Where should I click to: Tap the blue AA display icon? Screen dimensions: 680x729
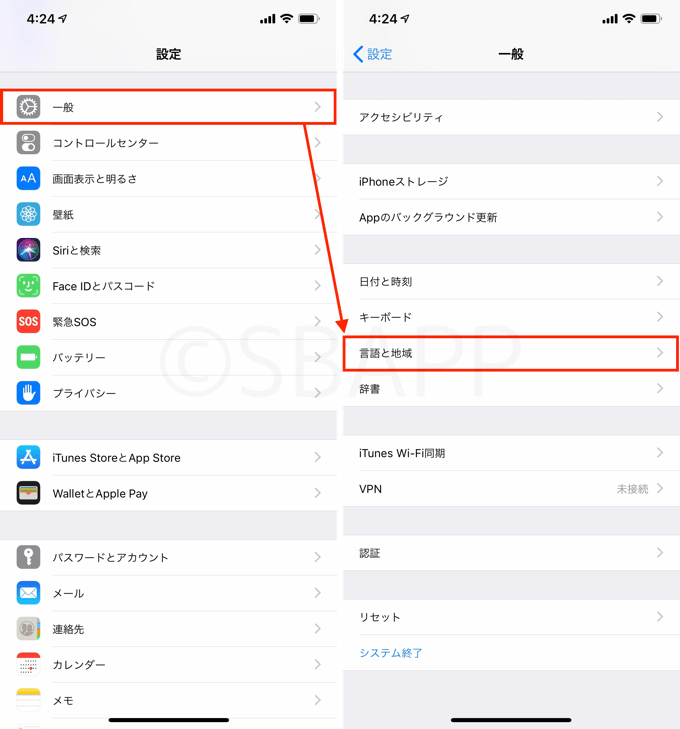click(28, 179)
